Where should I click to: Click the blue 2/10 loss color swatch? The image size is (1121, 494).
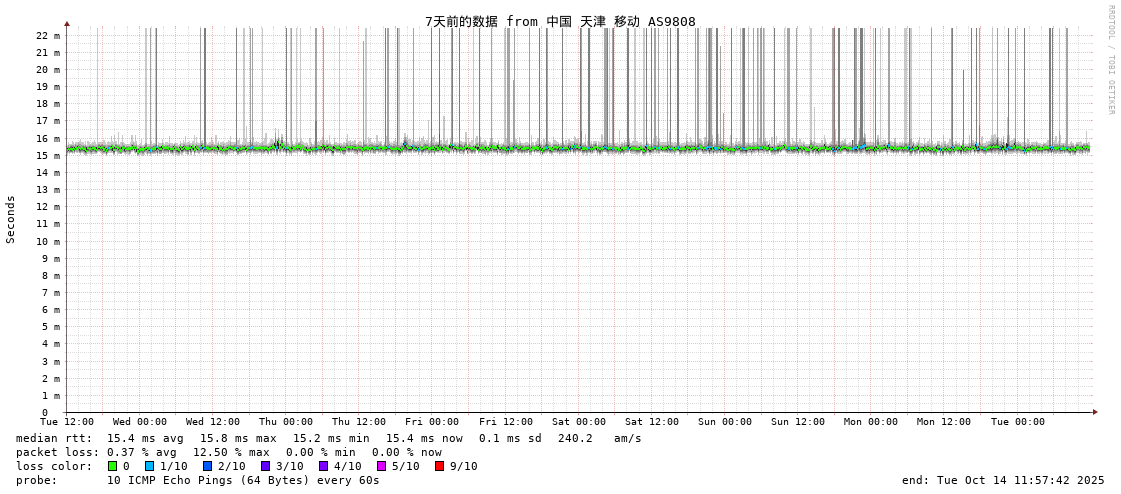coord(207,466)
